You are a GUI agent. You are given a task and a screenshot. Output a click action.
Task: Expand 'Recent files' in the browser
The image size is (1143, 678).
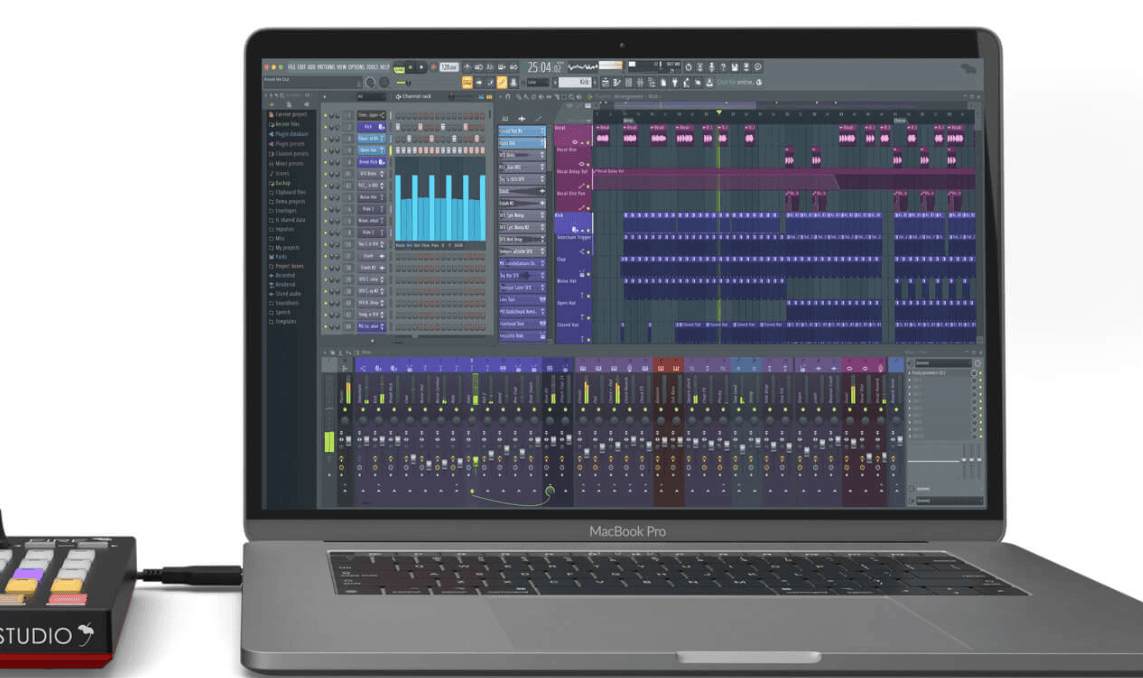pyautogui.click(x=285, y=124)
